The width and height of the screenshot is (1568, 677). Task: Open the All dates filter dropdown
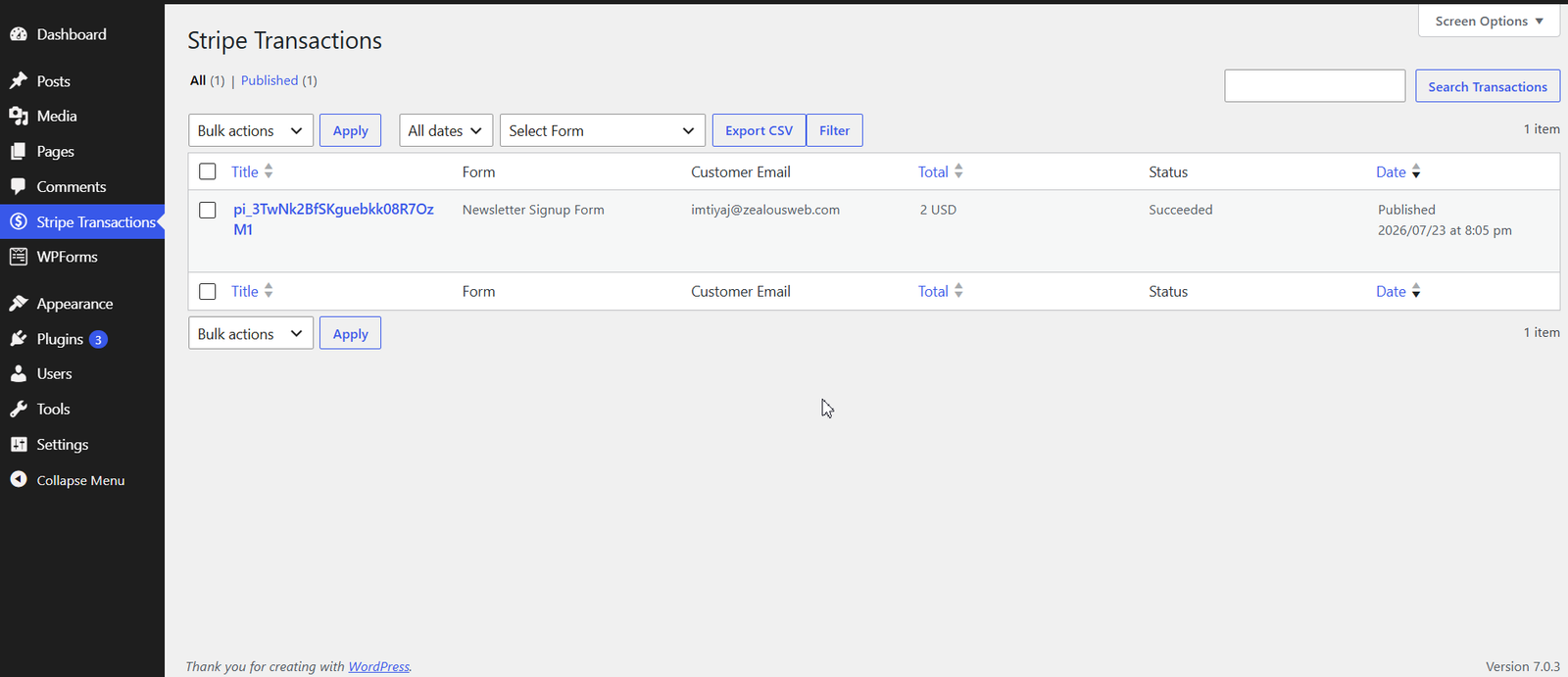(x=446, y=130)
